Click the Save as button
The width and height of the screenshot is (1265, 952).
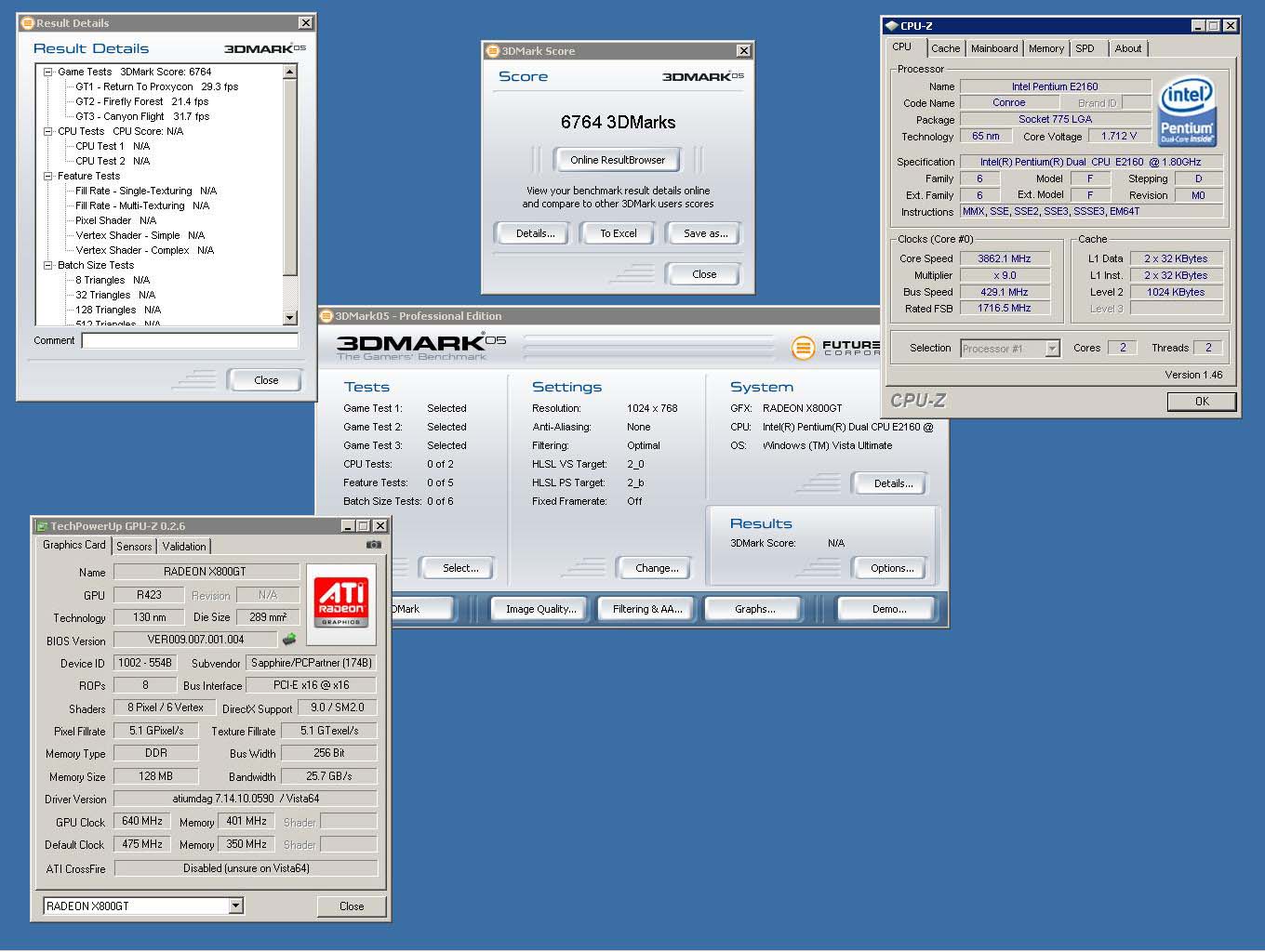(706, 233)
